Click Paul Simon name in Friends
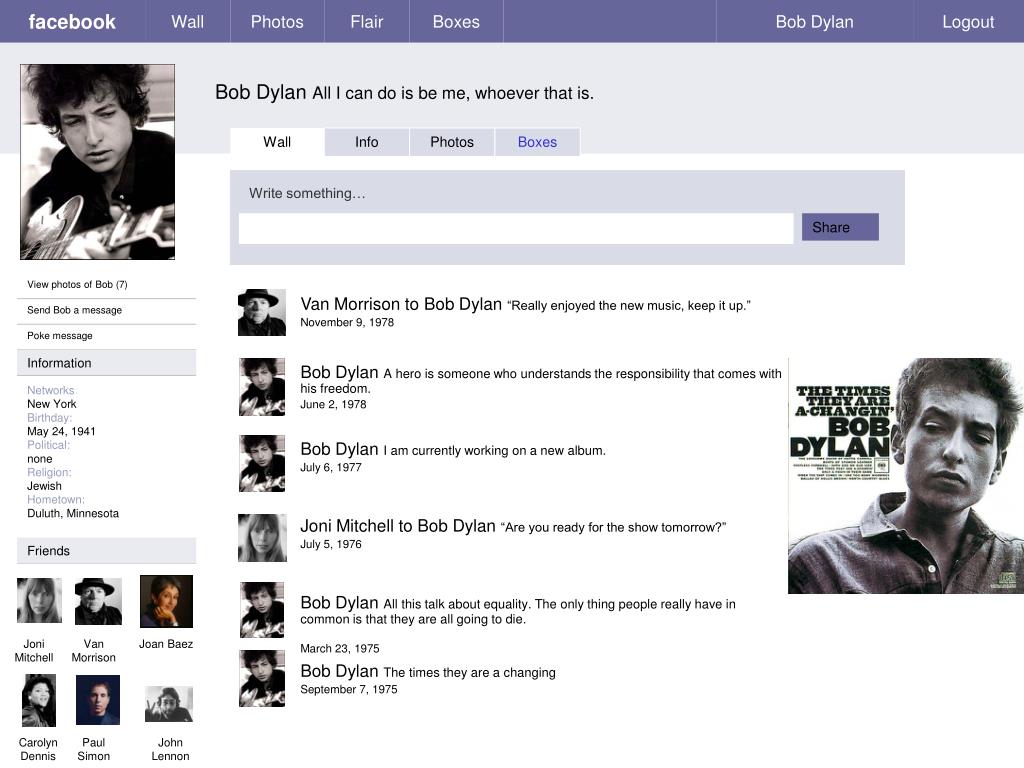 pyautogui.click(x=93, y=749)
